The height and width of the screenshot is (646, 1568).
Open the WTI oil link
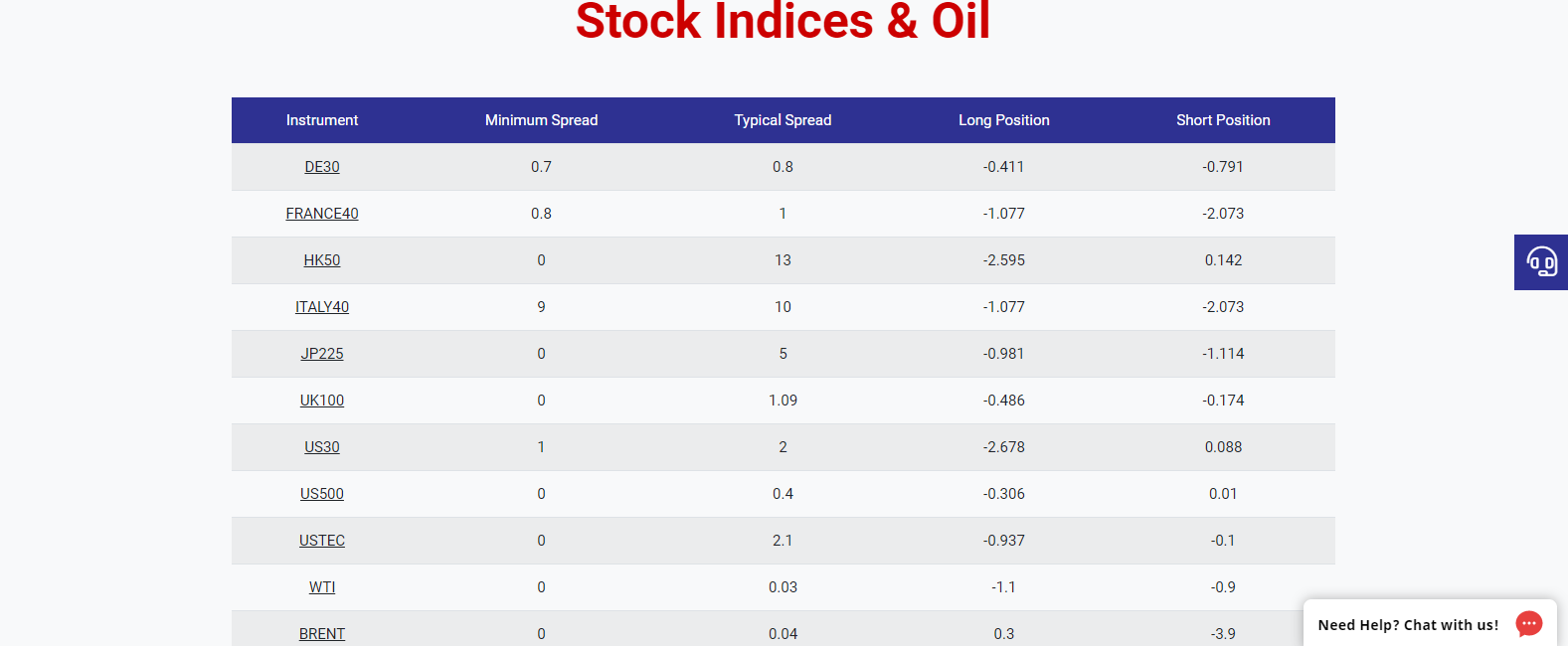coord(322,587)
